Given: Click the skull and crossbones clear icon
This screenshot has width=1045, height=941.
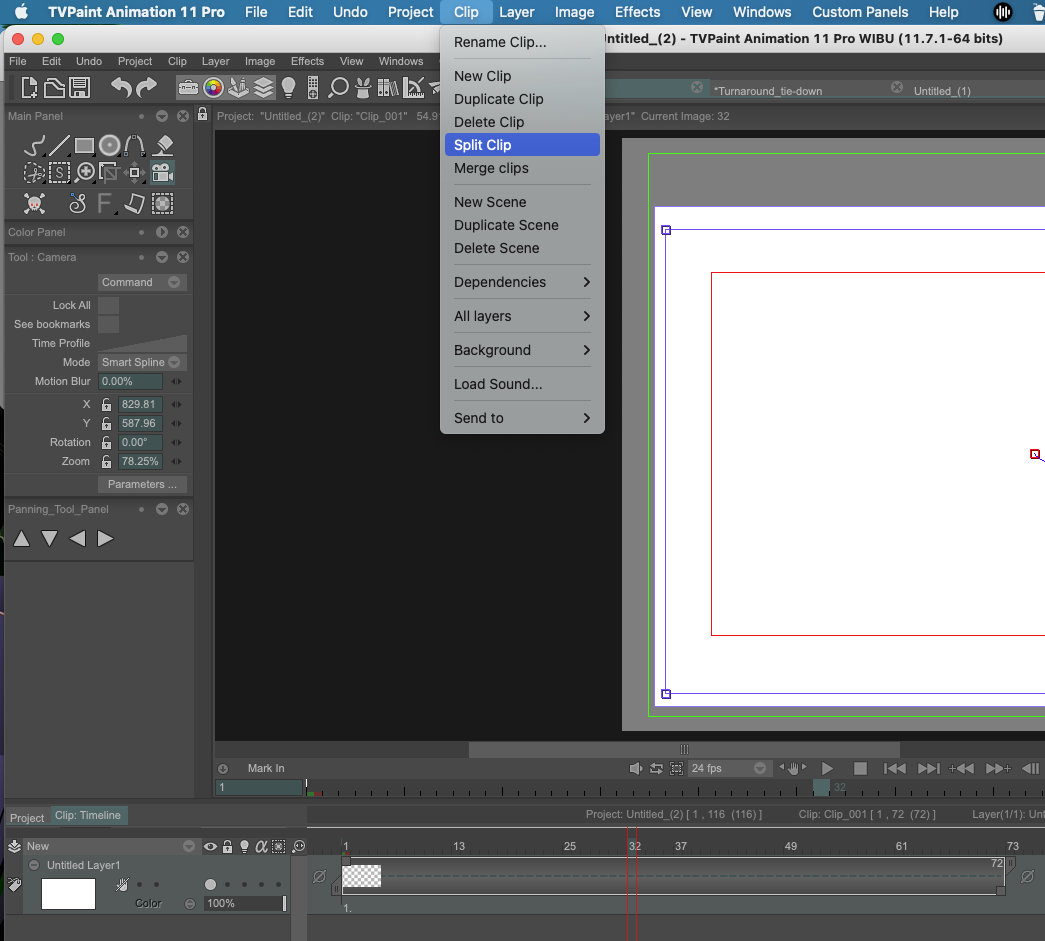Looking at the screenshot, I should tap(35, 203).
